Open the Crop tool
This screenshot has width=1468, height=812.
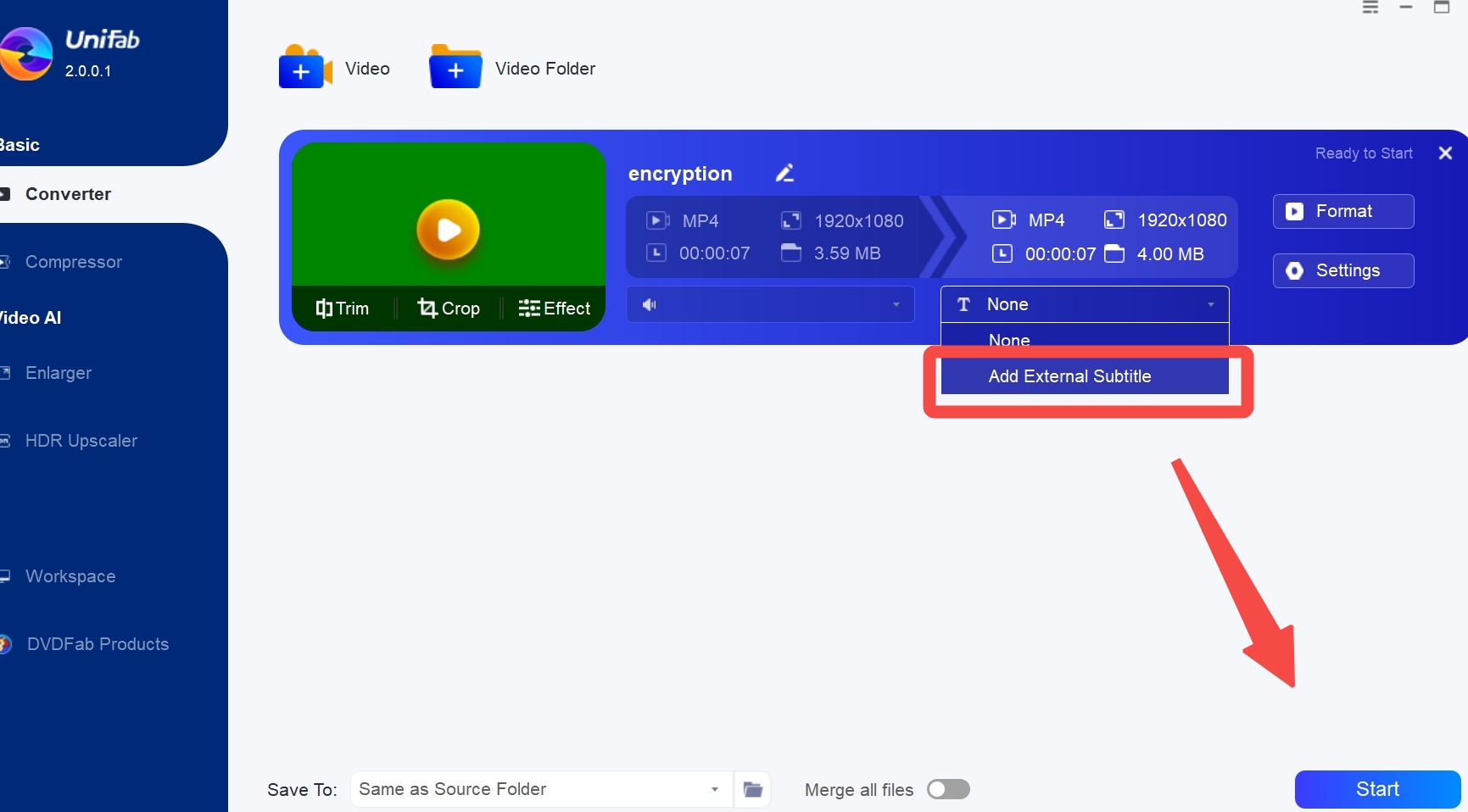click(x=449, y=309)
